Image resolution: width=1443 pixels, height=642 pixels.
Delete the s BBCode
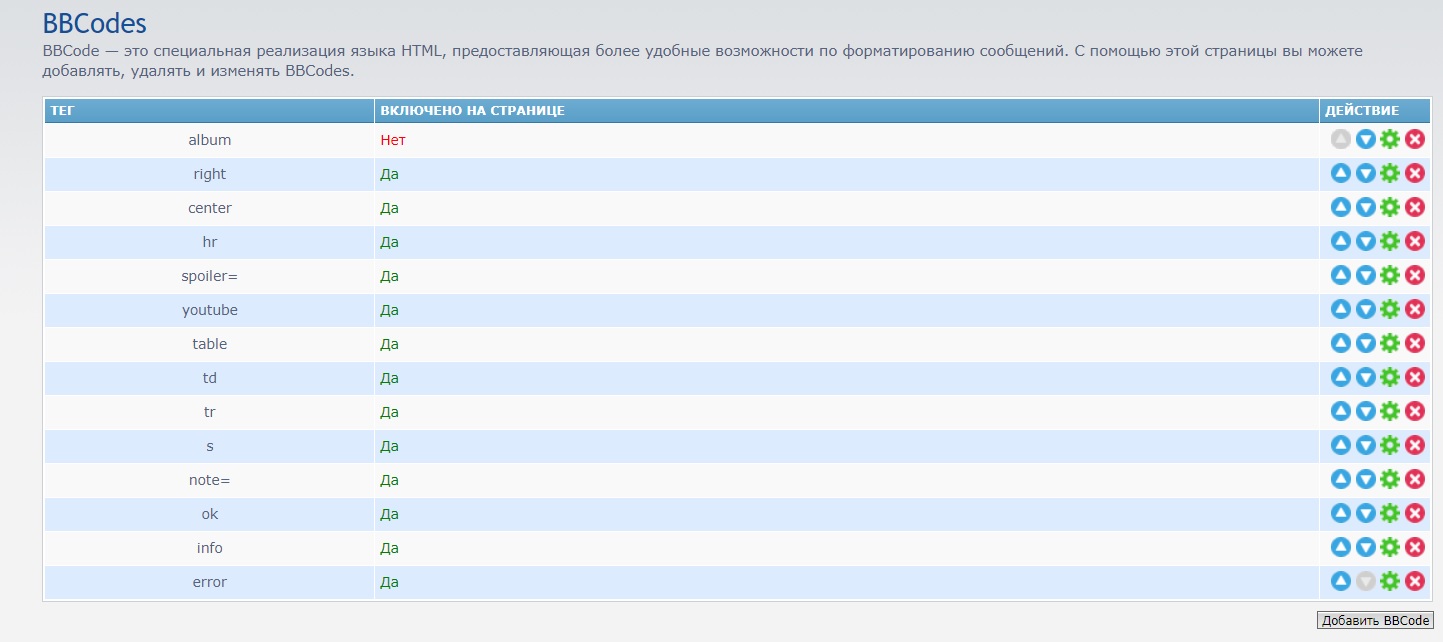pyautogui.click(x=1414, y=446)
